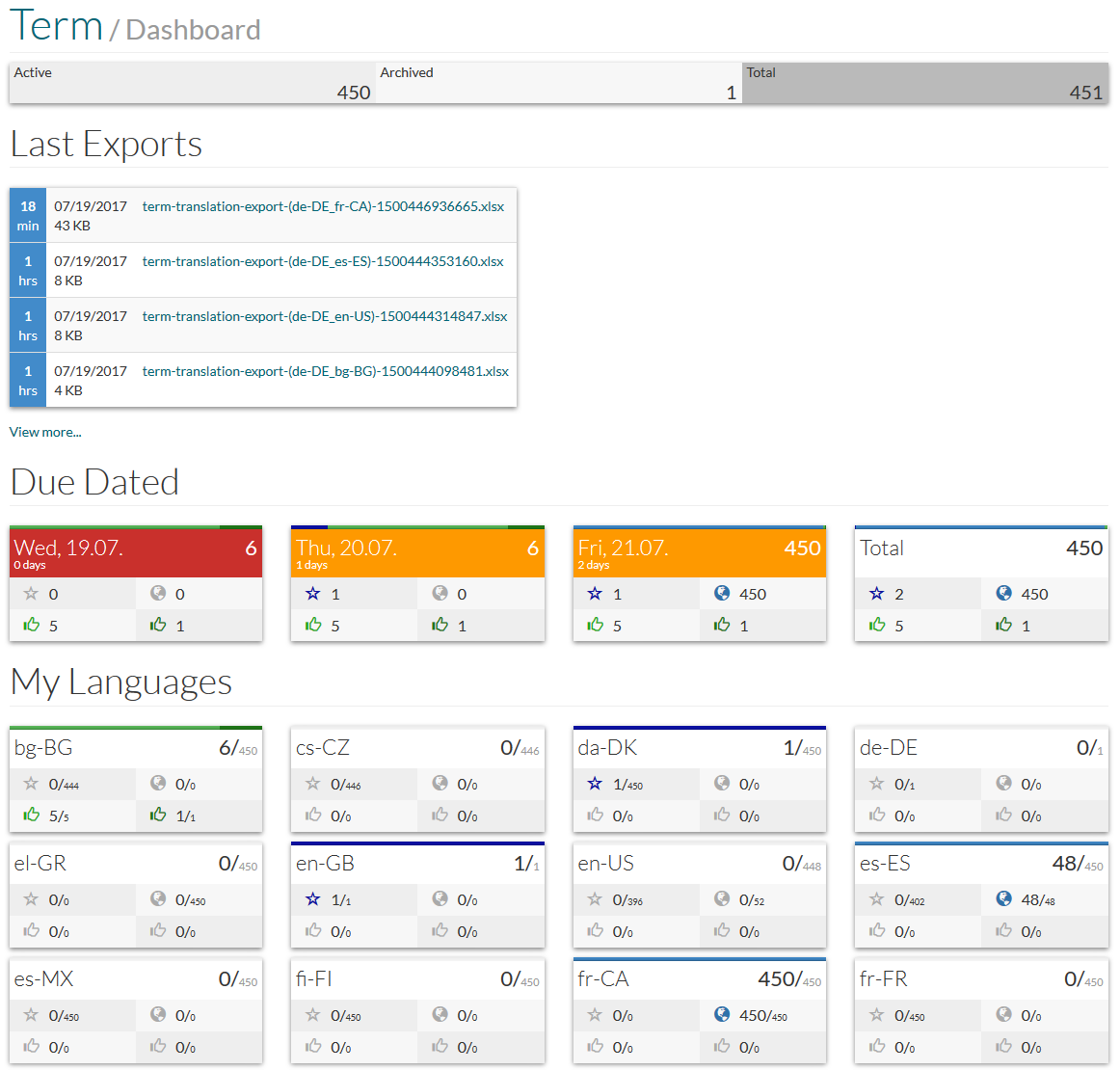Screen dimensions: 1120x1070
Task: Open the es-MX language card title
Action: (43, 979)
